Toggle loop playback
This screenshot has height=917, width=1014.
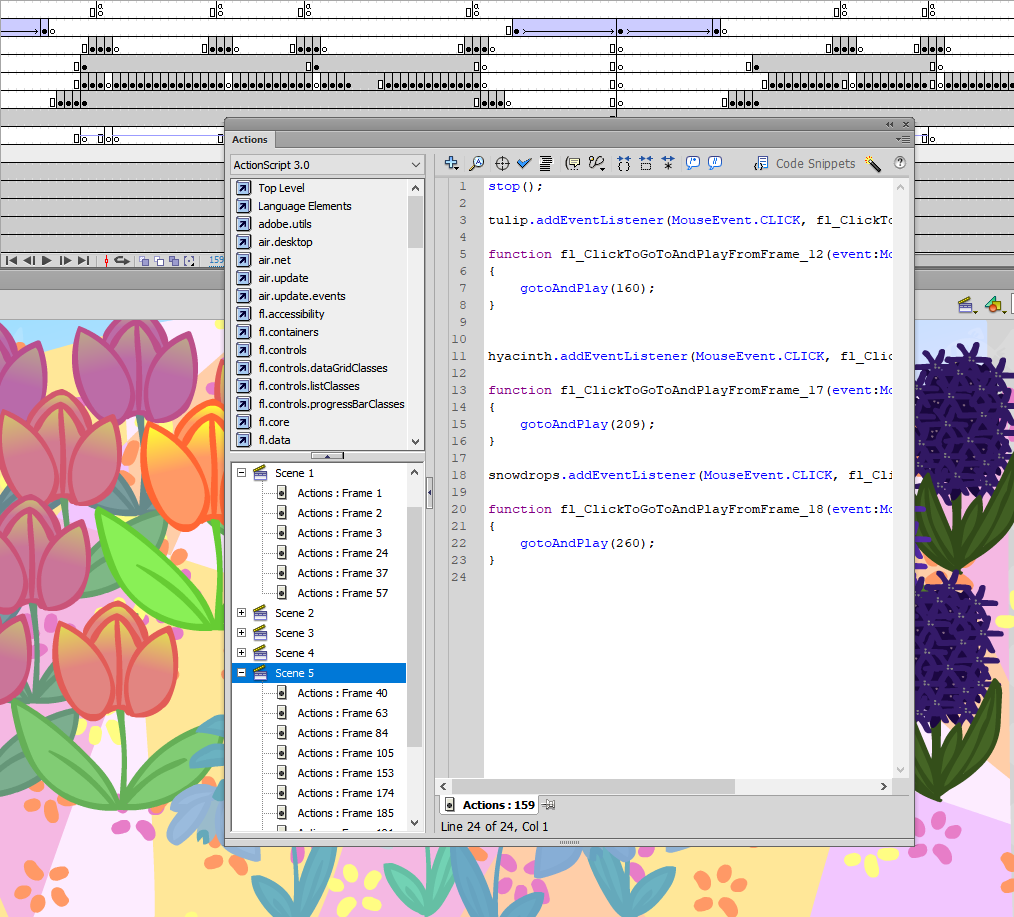click(x=122, y=261)
